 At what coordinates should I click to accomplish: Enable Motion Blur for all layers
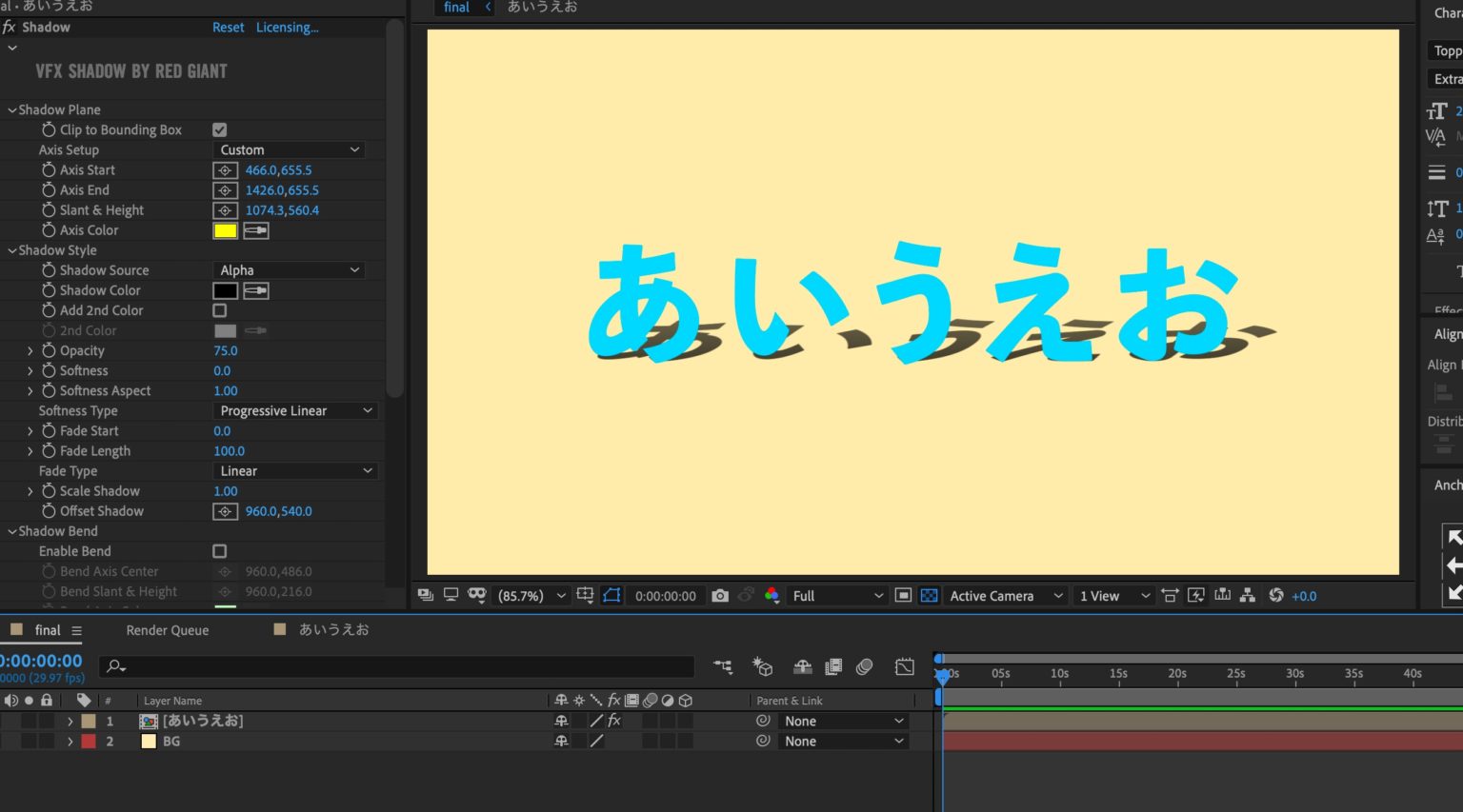(x=865, y=666)
